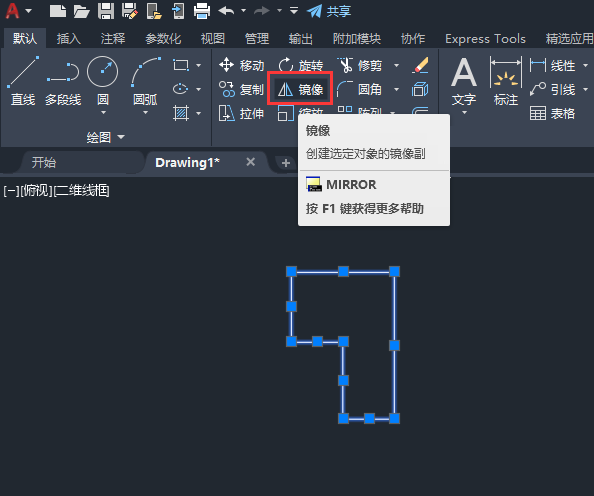Open the 引线 leader dropdown arrow
594x496 pixels.
(x=586, y=89)
